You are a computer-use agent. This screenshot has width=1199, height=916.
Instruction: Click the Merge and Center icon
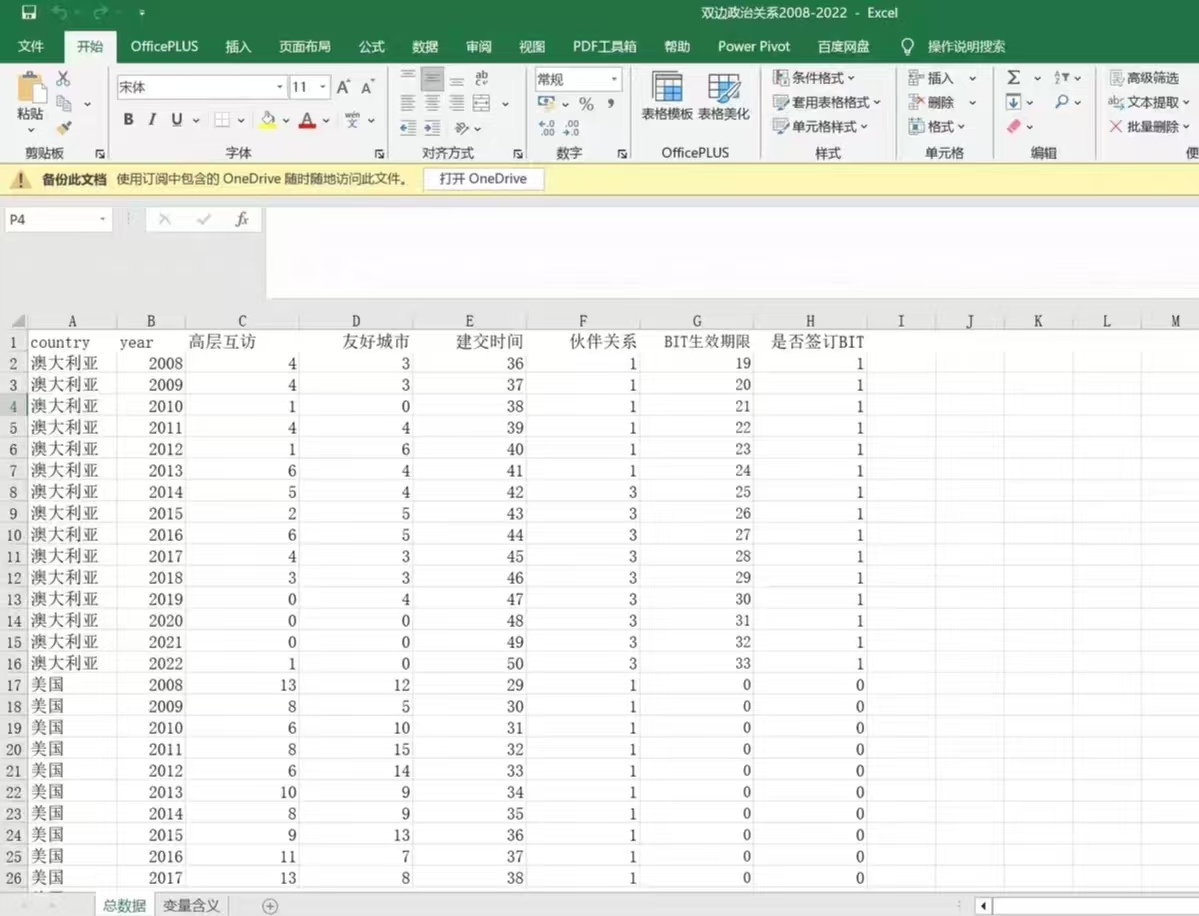482,103
